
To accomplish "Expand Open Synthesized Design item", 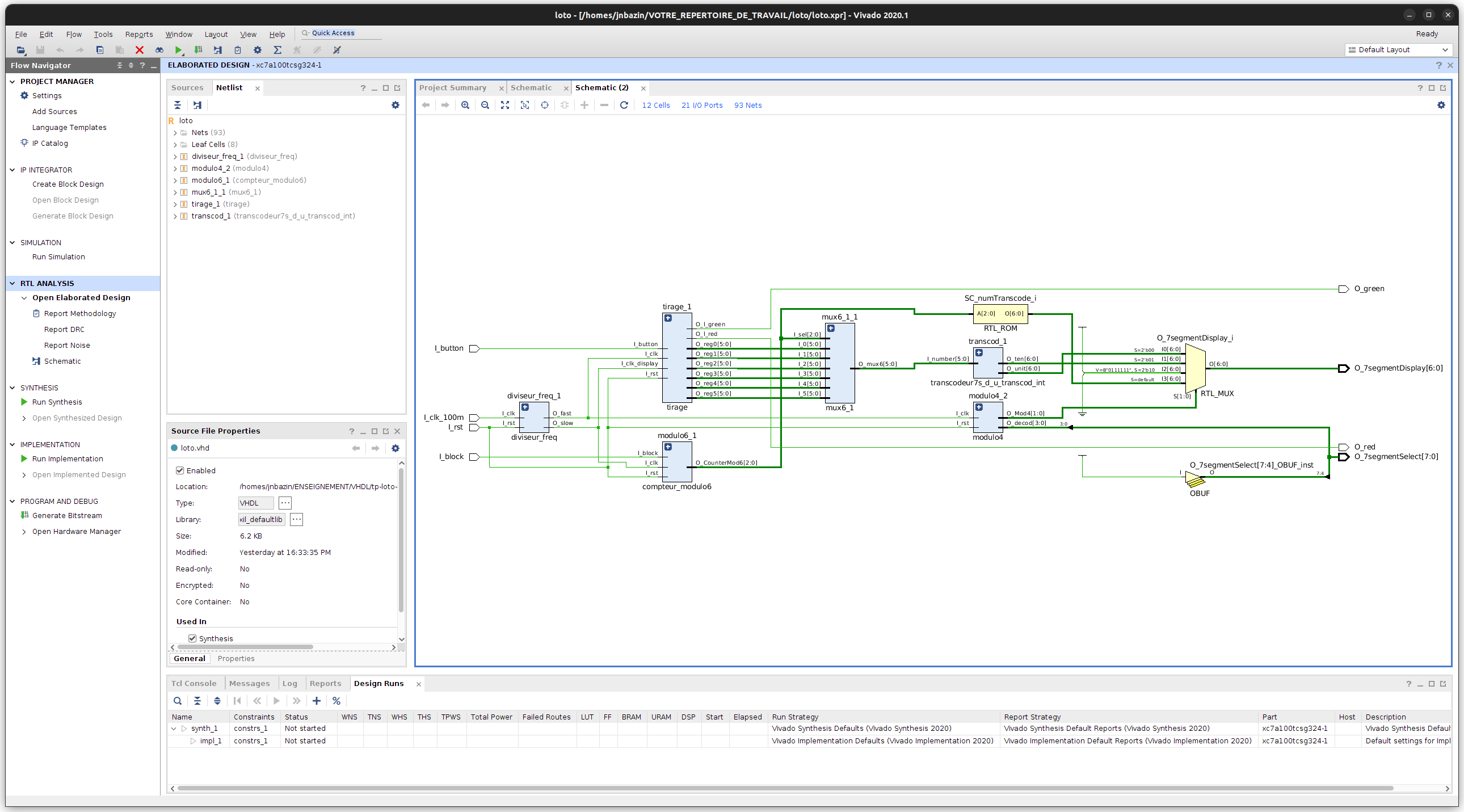I will pyautogui.click(x=24, y=418).
